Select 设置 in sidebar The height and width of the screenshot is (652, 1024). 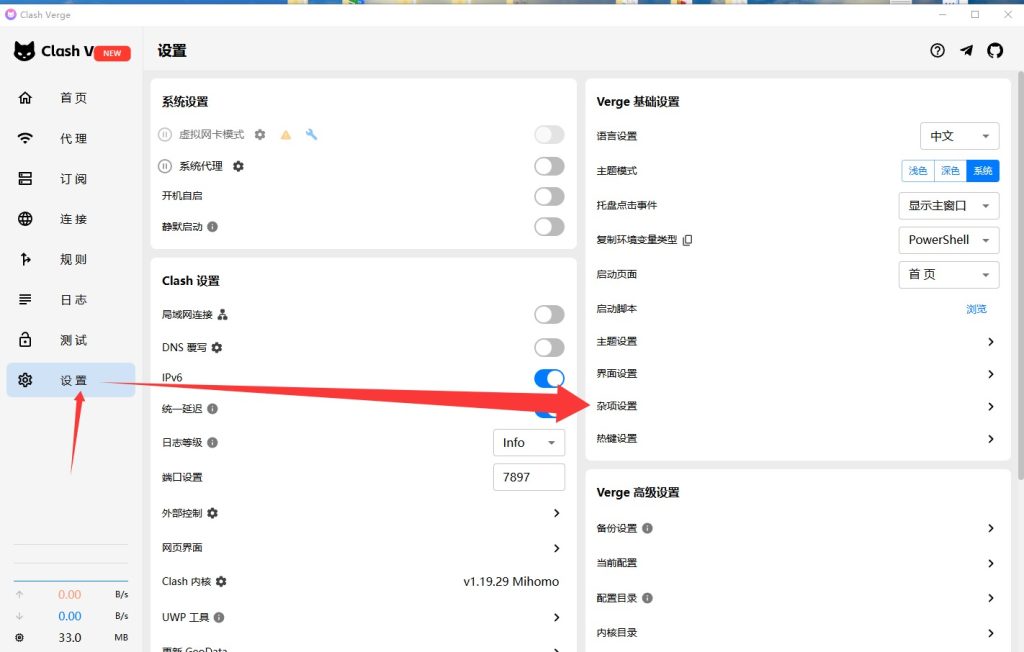[71, 380]
